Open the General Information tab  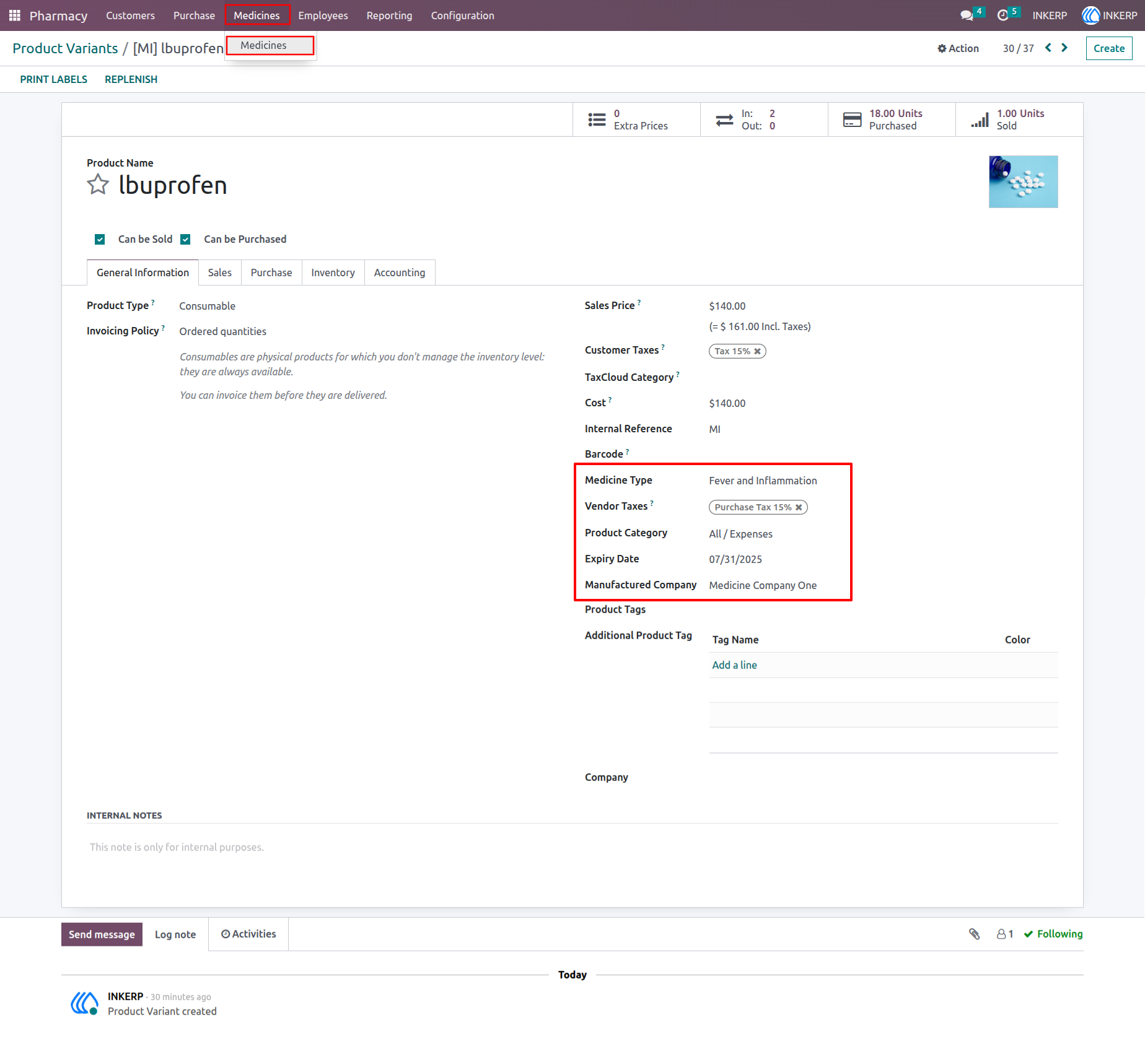pos(143,273)
